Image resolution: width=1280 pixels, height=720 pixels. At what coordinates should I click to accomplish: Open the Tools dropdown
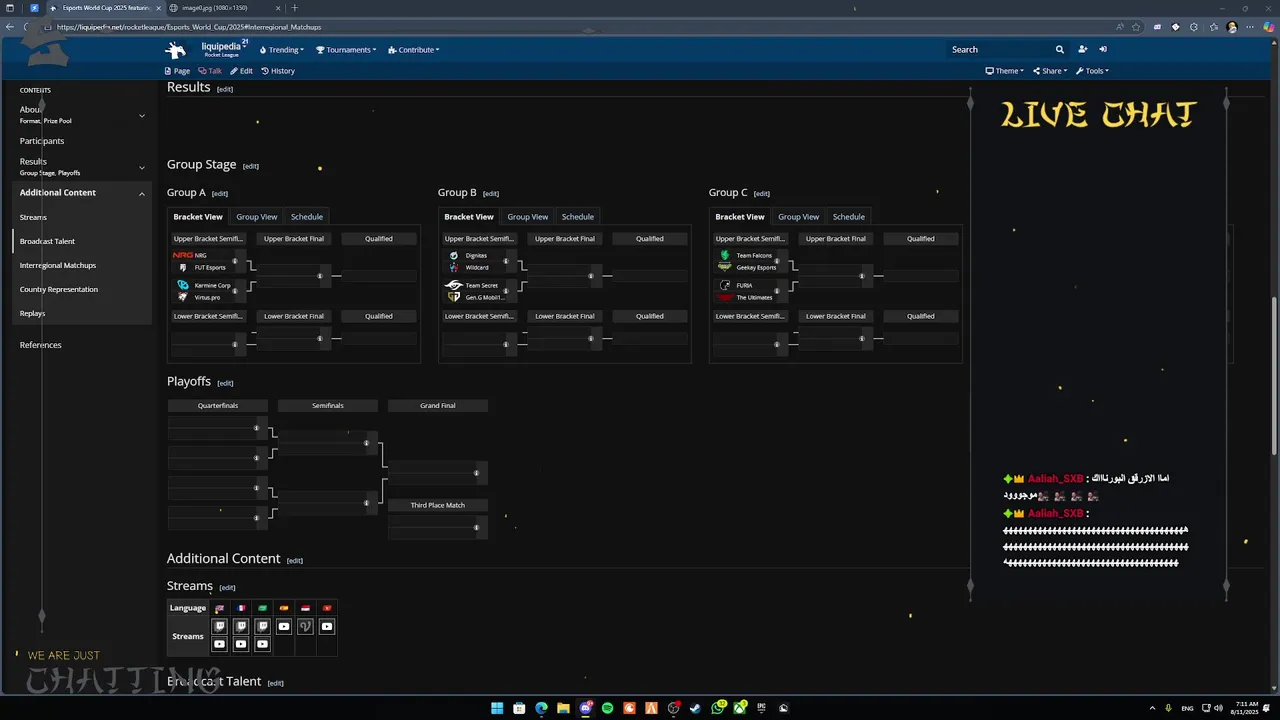click(1092, 71)
